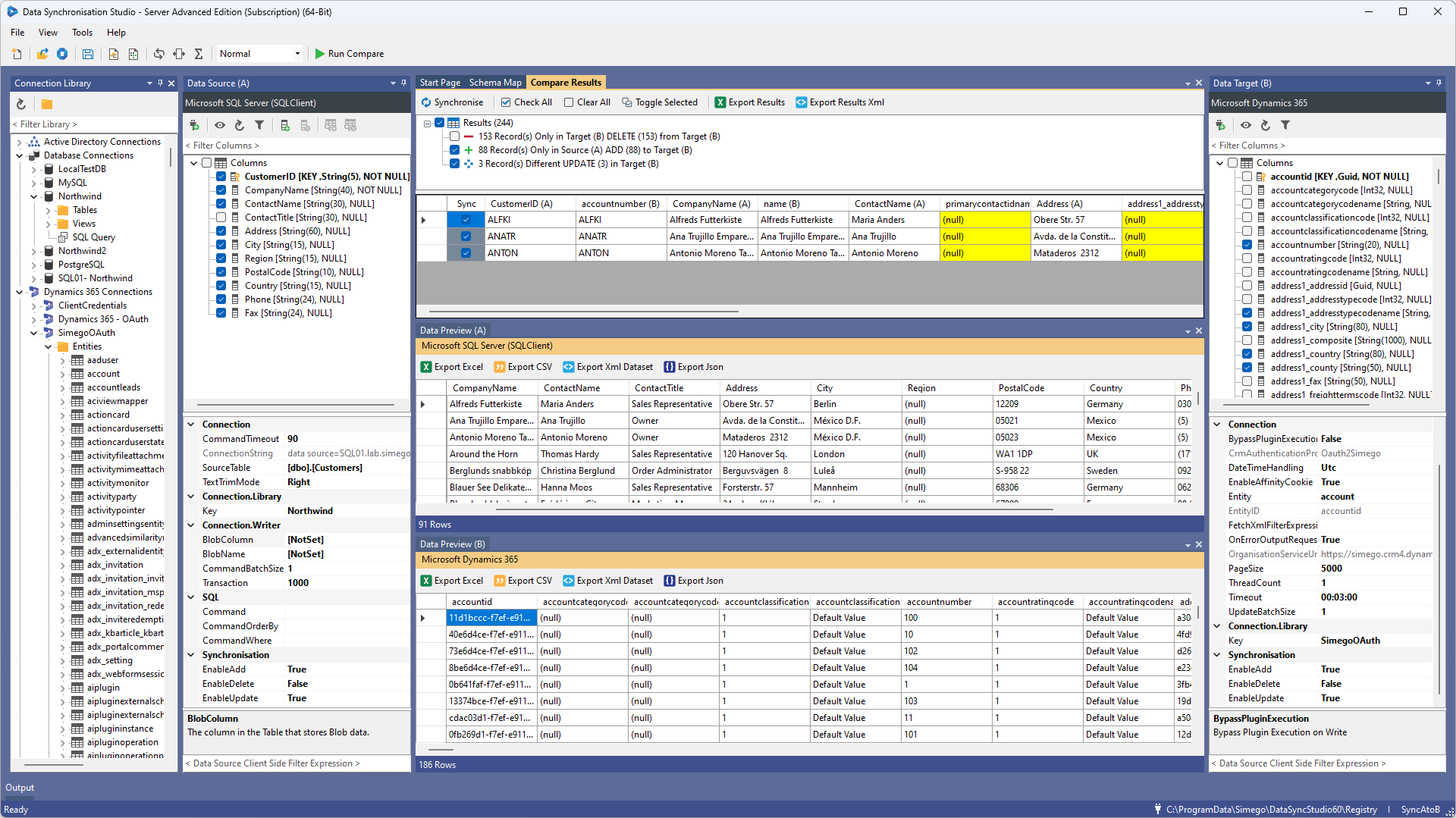Click the Sigma summation toolbar icon
1456x818 pixels.
[199, 54]
